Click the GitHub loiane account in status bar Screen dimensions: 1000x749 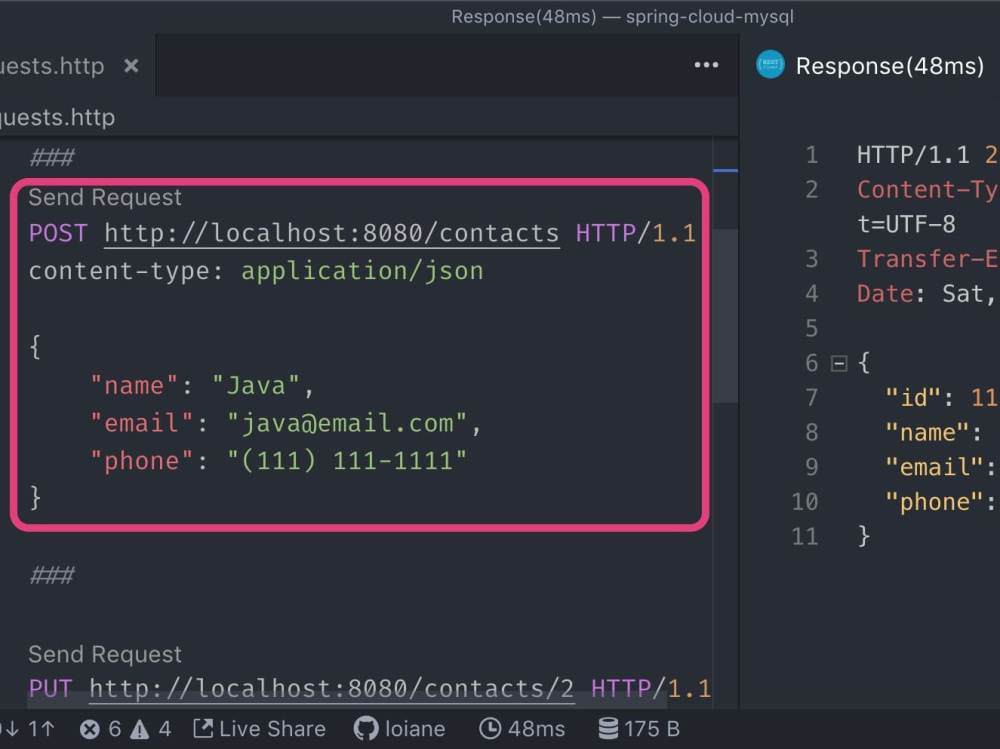coord(399,729)
